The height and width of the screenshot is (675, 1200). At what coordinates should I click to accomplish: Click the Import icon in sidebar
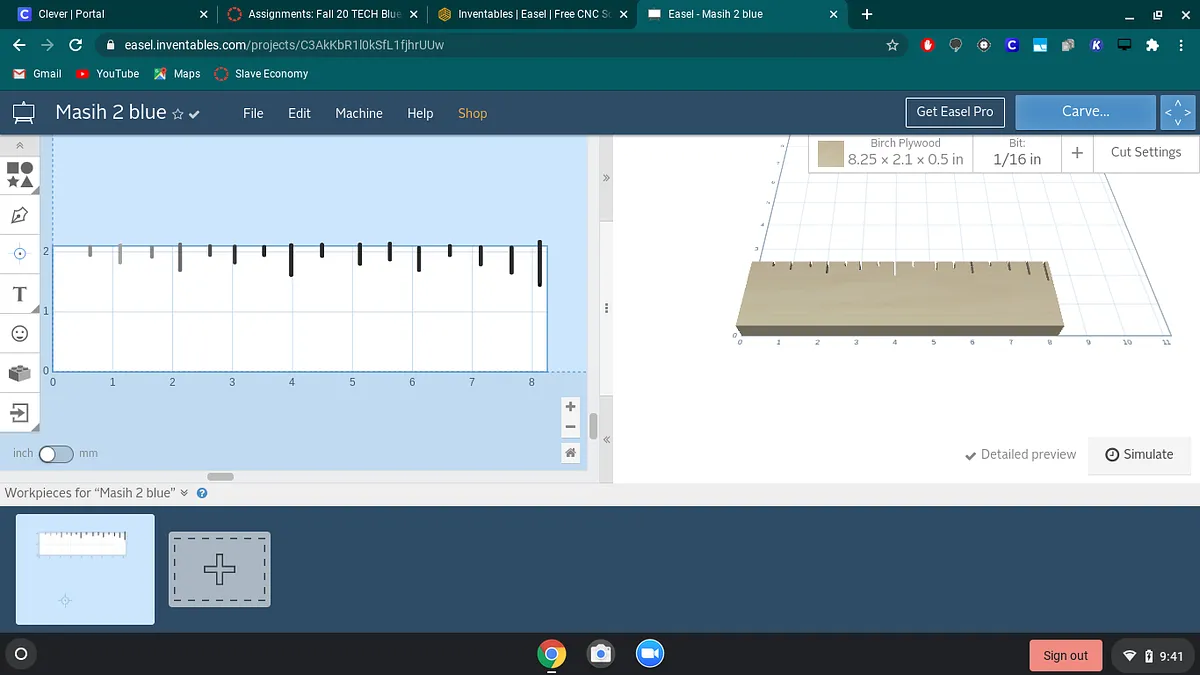[20, 412]
